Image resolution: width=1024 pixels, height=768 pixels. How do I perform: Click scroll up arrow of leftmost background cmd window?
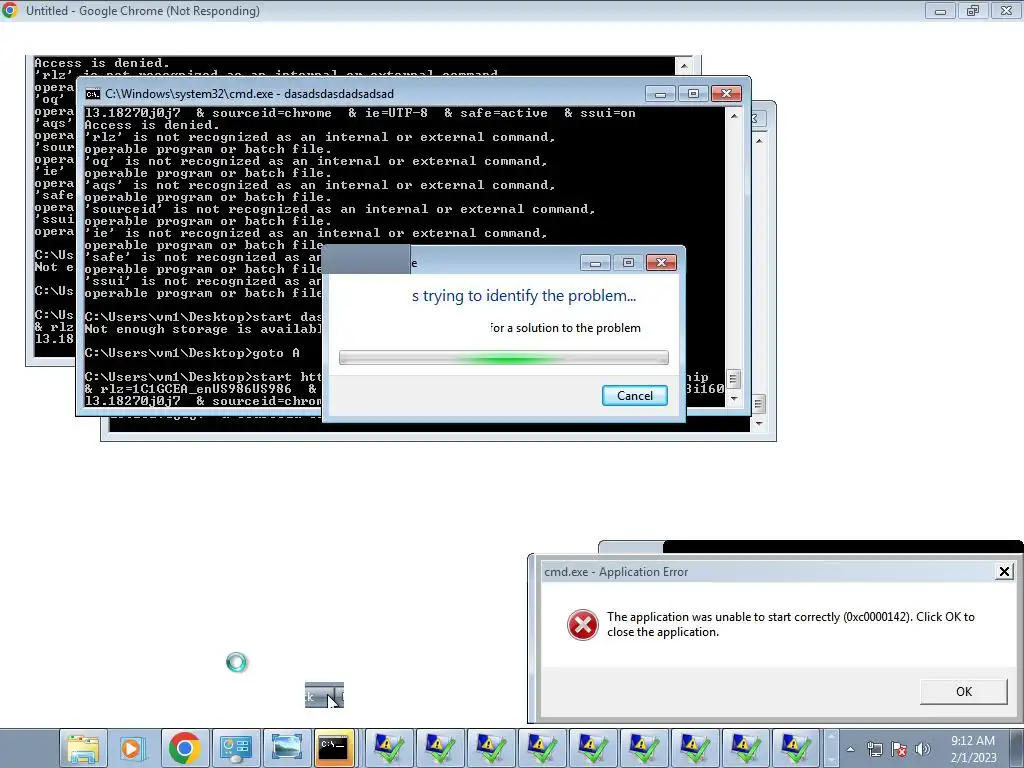tap(684, 66)
